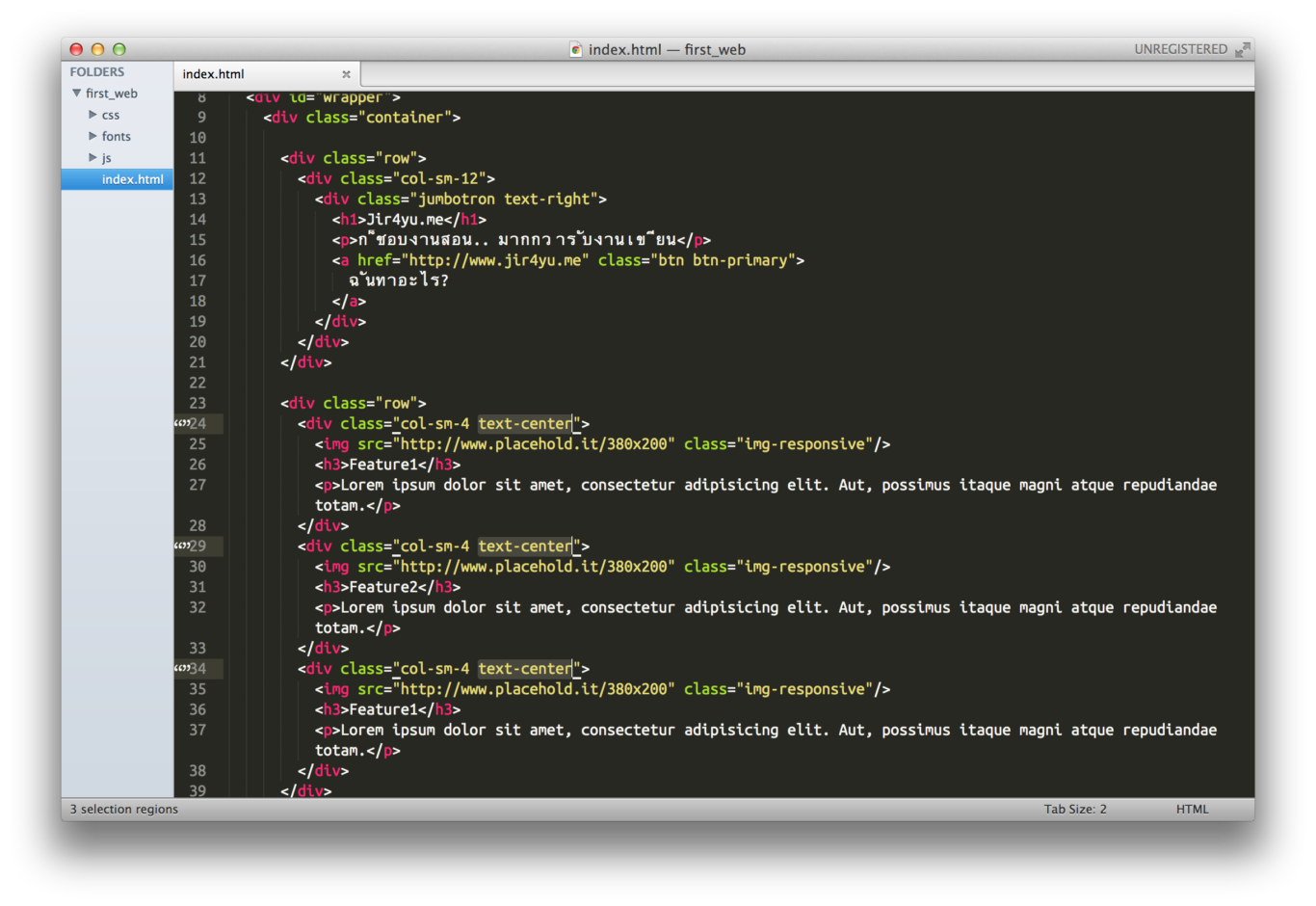Click the document icon in title bar
This screenshot has height=906, width=1316.
(575, 49)
